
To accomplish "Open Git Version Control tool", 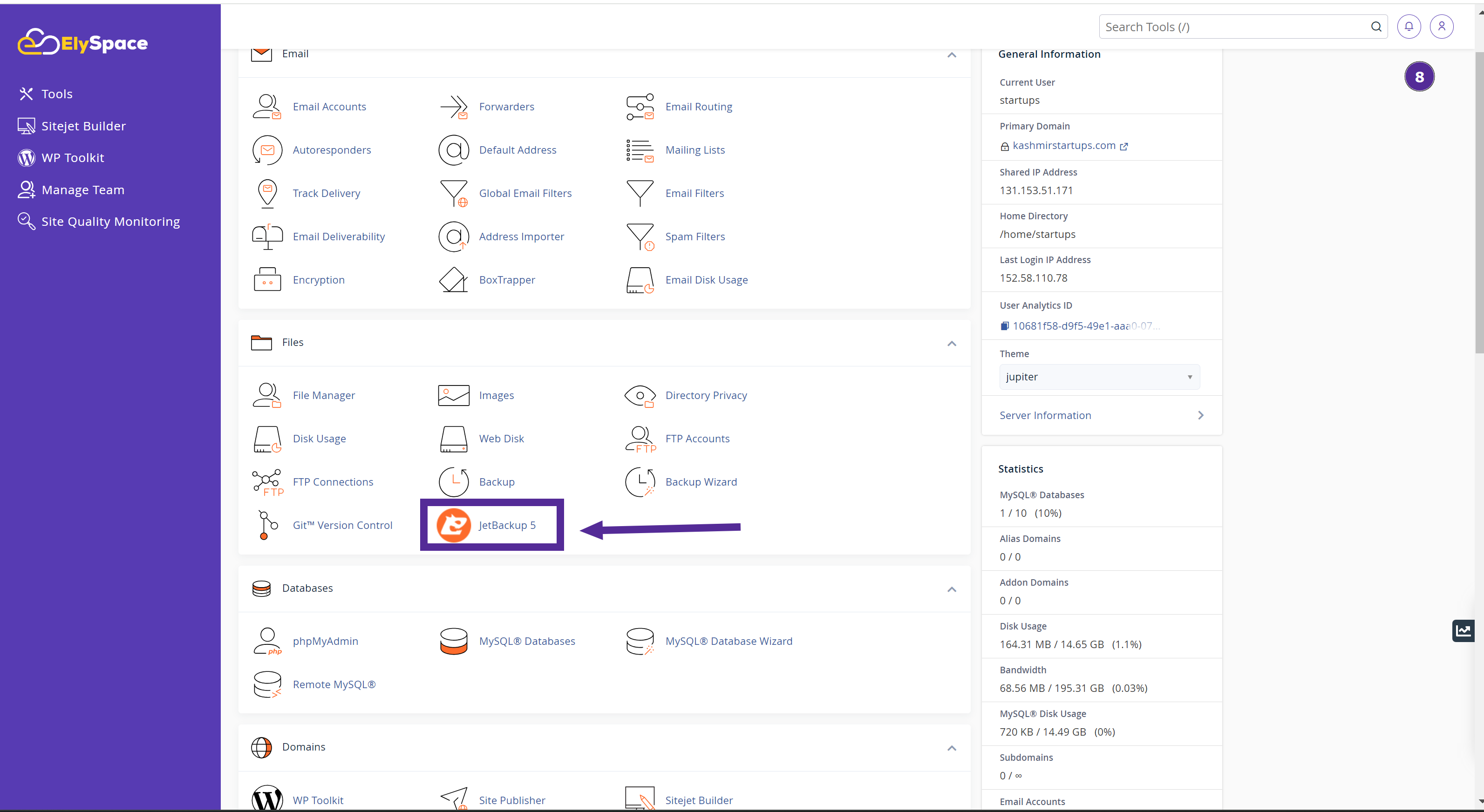I will pos(342,524).
